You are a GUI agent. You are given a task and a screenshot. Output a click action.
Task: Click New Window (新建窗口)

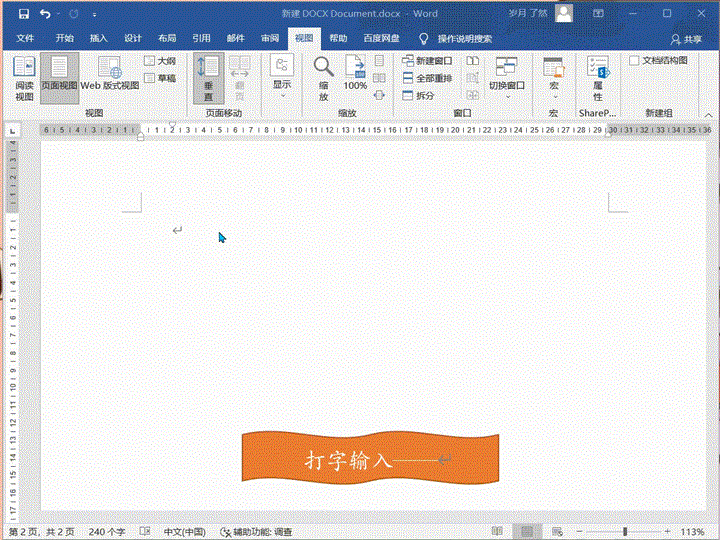pos(427,61)
